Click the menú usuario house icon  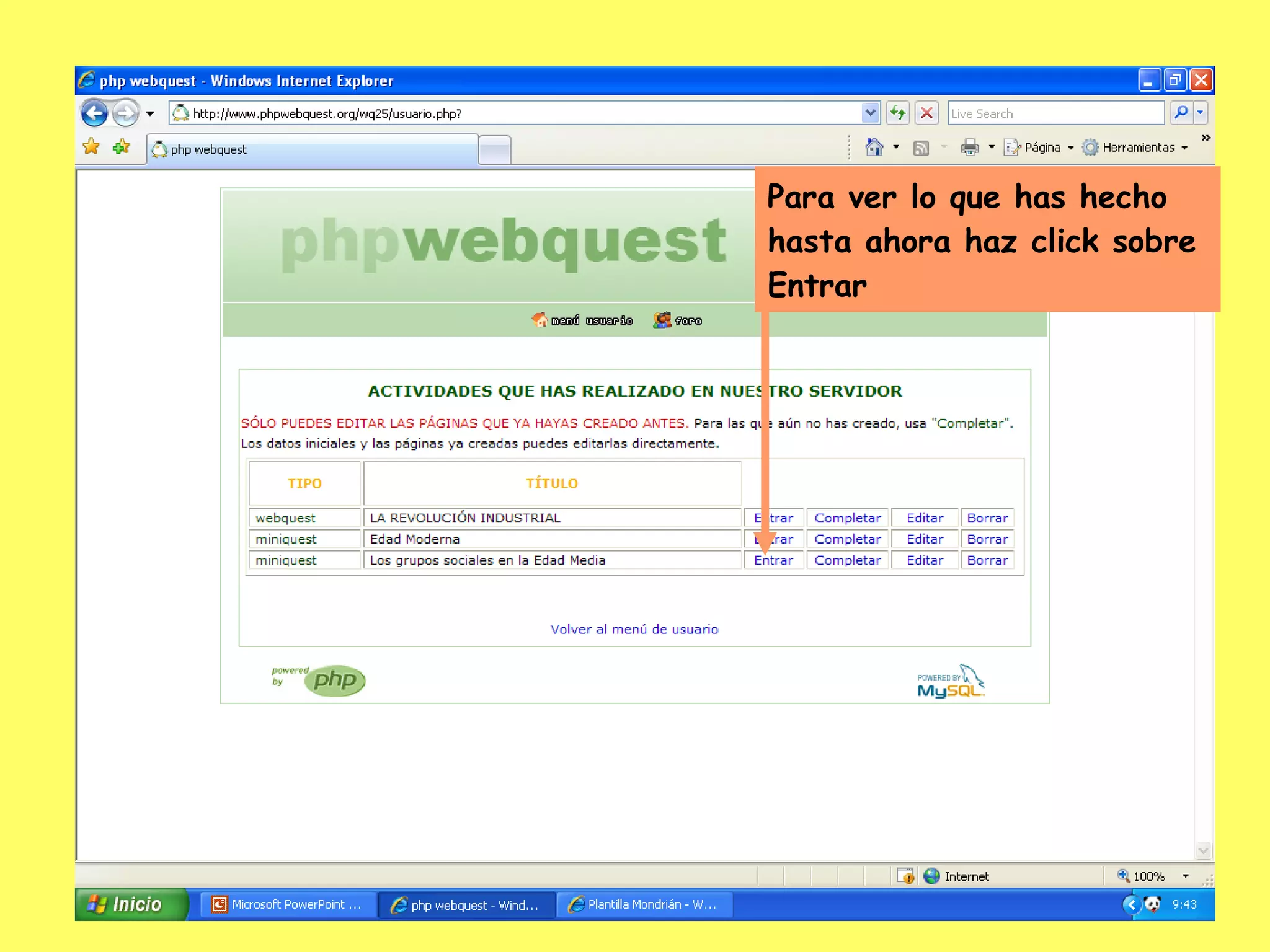click(540, 319)
